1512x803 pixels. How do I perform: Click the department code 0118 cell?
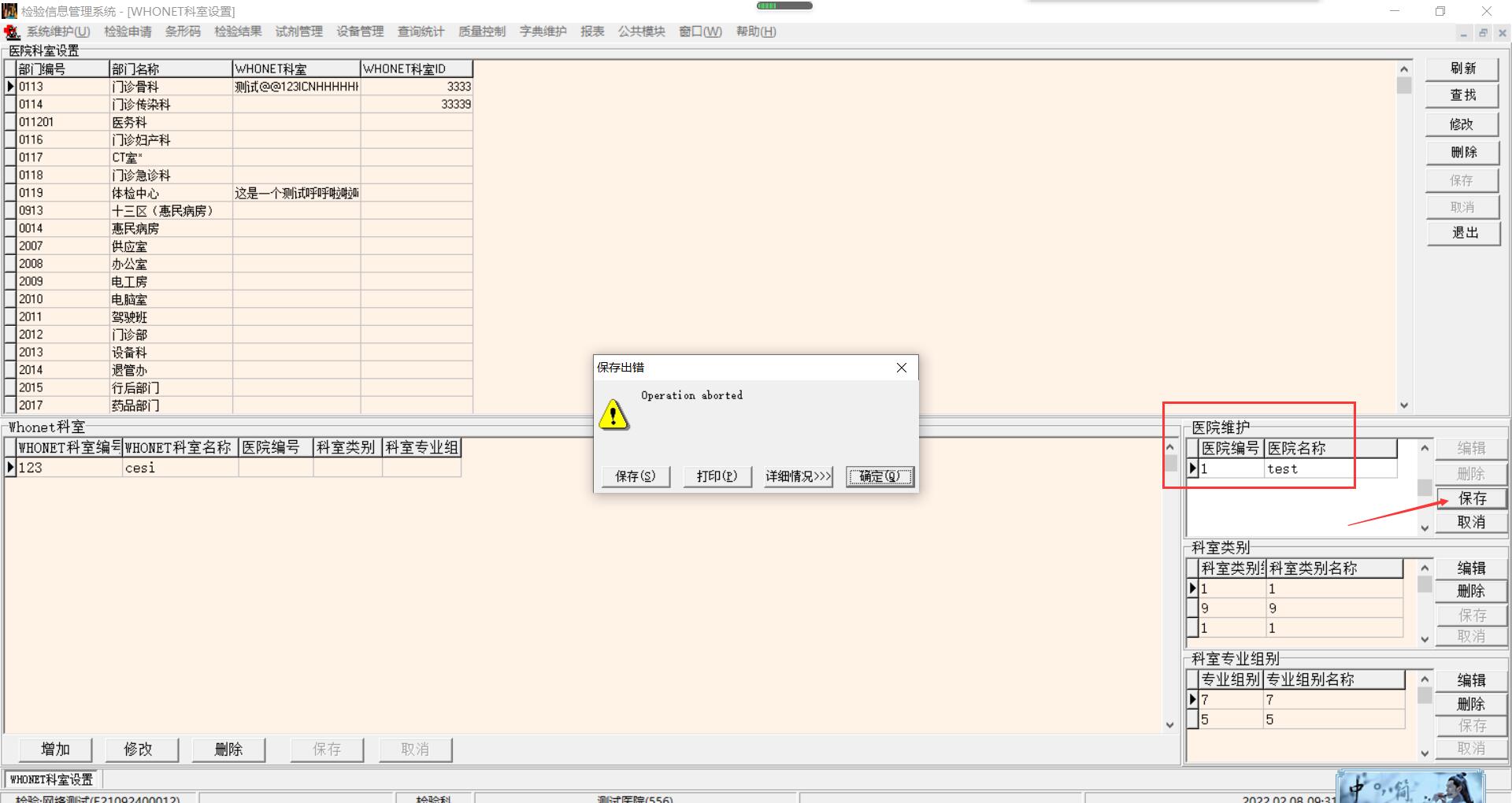(63, 176)
